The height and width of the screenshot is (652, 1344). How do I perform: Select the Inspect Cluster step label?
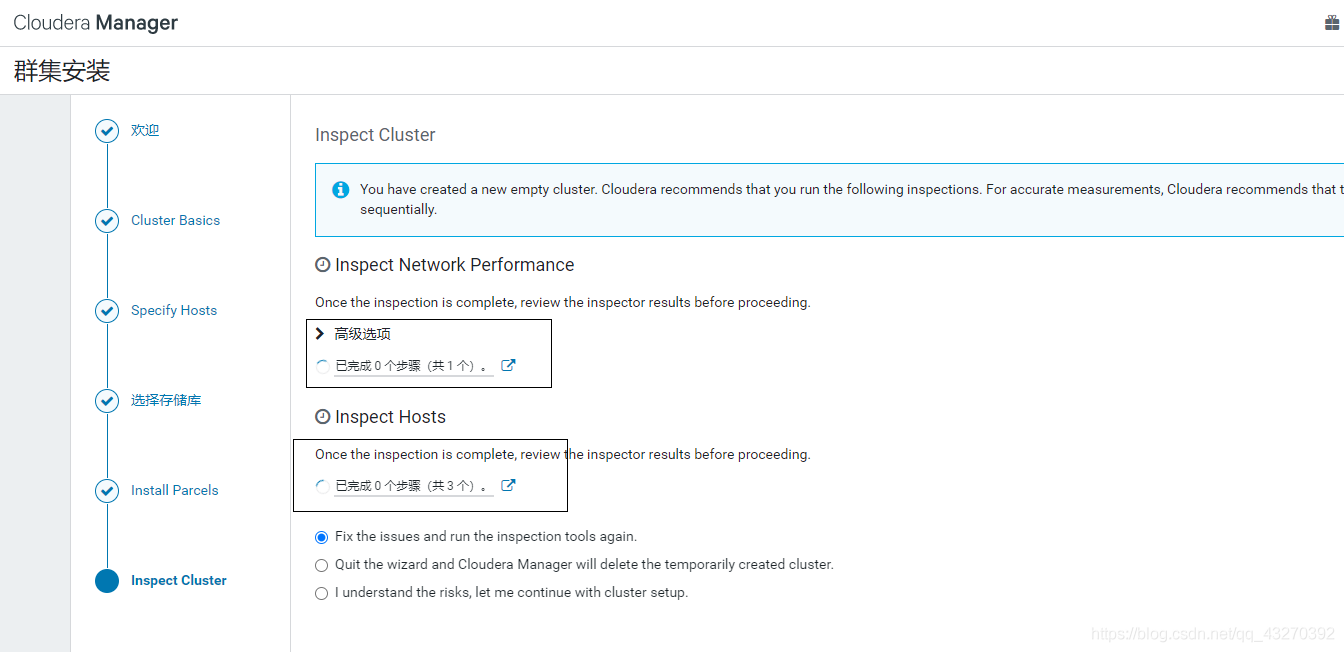click(179, 580)
